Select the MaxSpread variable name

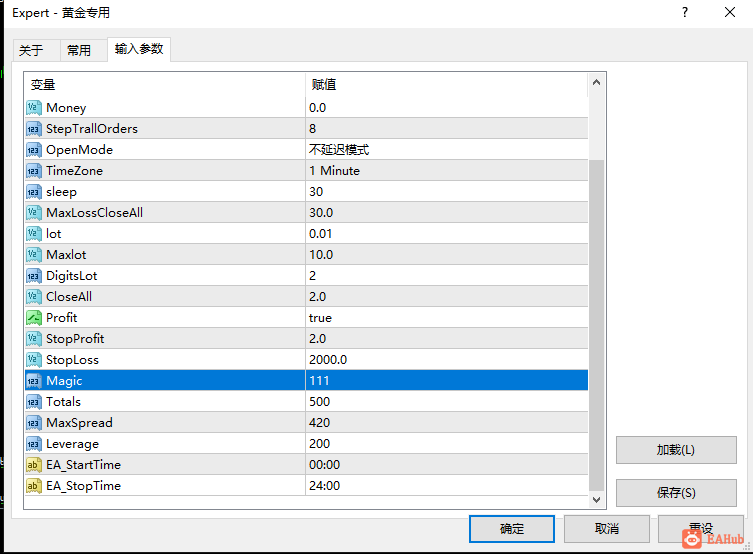coord(79,423)
